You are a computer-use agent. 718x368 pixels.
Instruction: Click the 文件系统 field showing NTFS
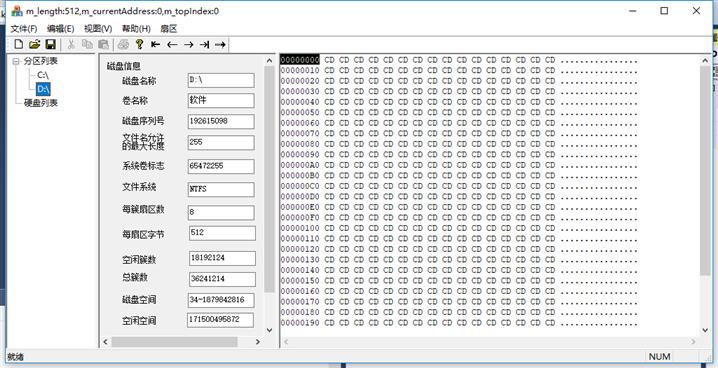221,189
